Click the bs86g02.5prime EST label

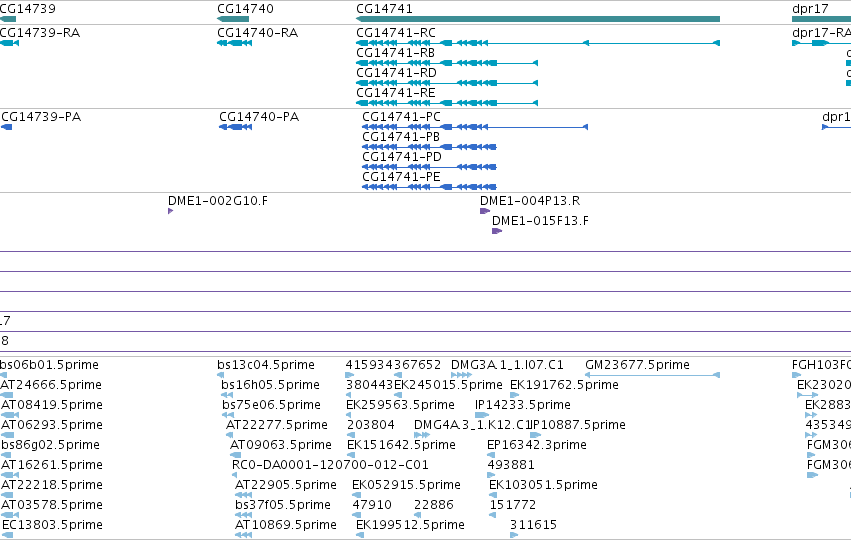(50, 445)
